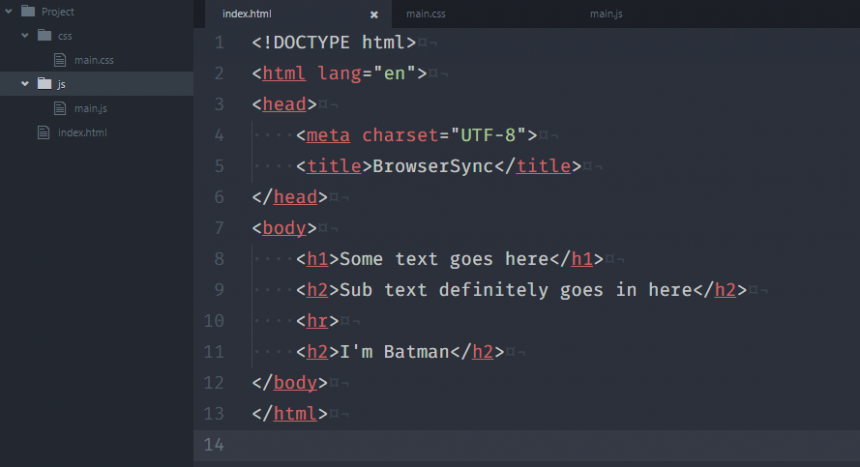Collapse the js folder chevron

tap(25, 84)
